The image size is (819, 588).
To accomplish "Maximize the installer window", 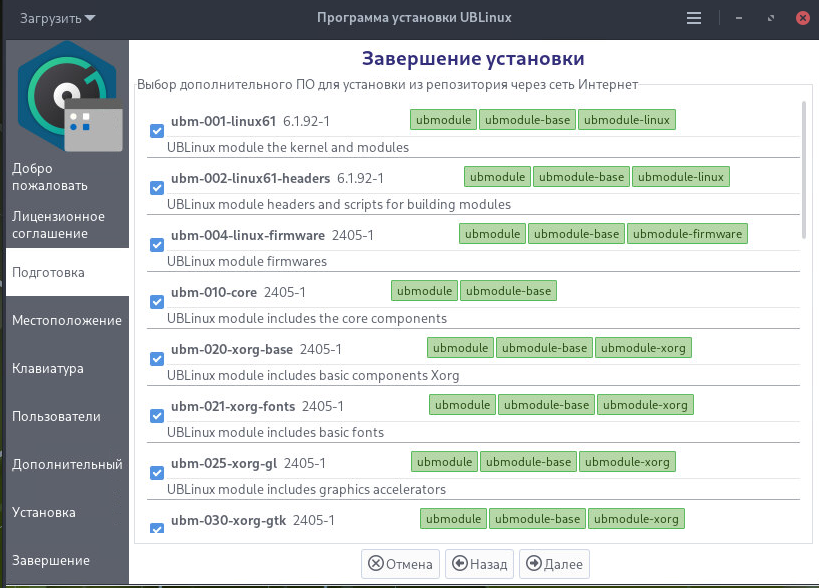I will pyautogui.click(x=771, y=18).
